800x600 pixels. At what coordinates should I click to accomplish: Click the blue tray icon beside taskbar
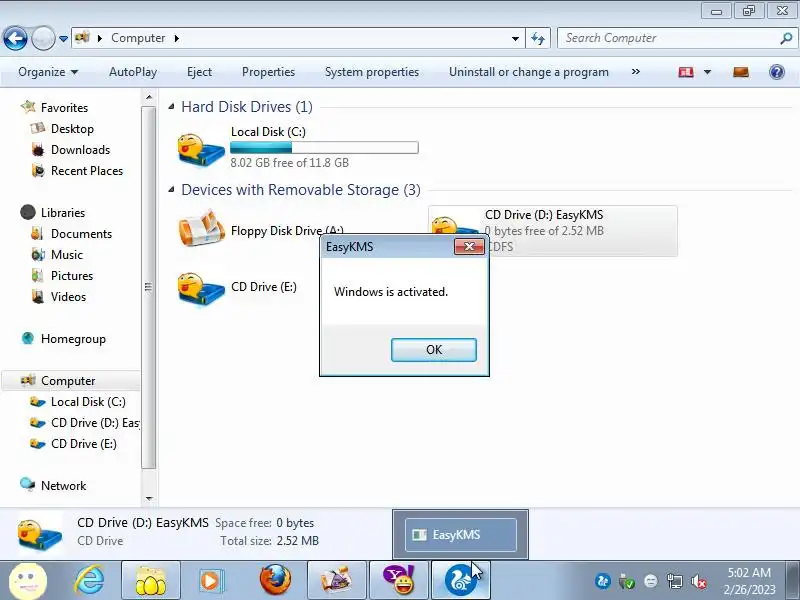[x=603, y=581]
